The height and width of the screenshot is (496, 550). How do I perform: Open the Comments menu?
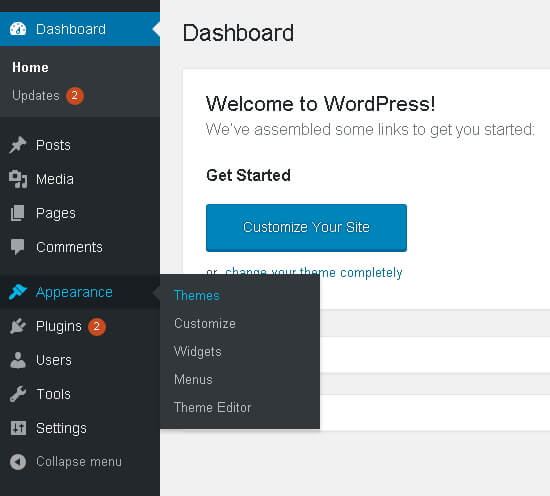pyautogui.click(x=69, y=247)
